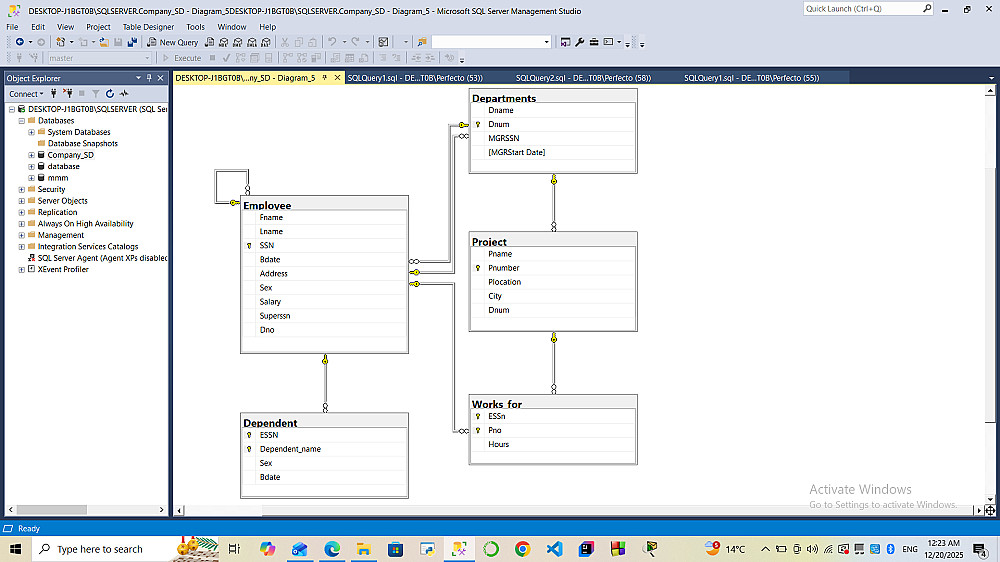Expand the XEvent Profiler node
This screenshot has height=562, width=1000.
coord(22,269)
